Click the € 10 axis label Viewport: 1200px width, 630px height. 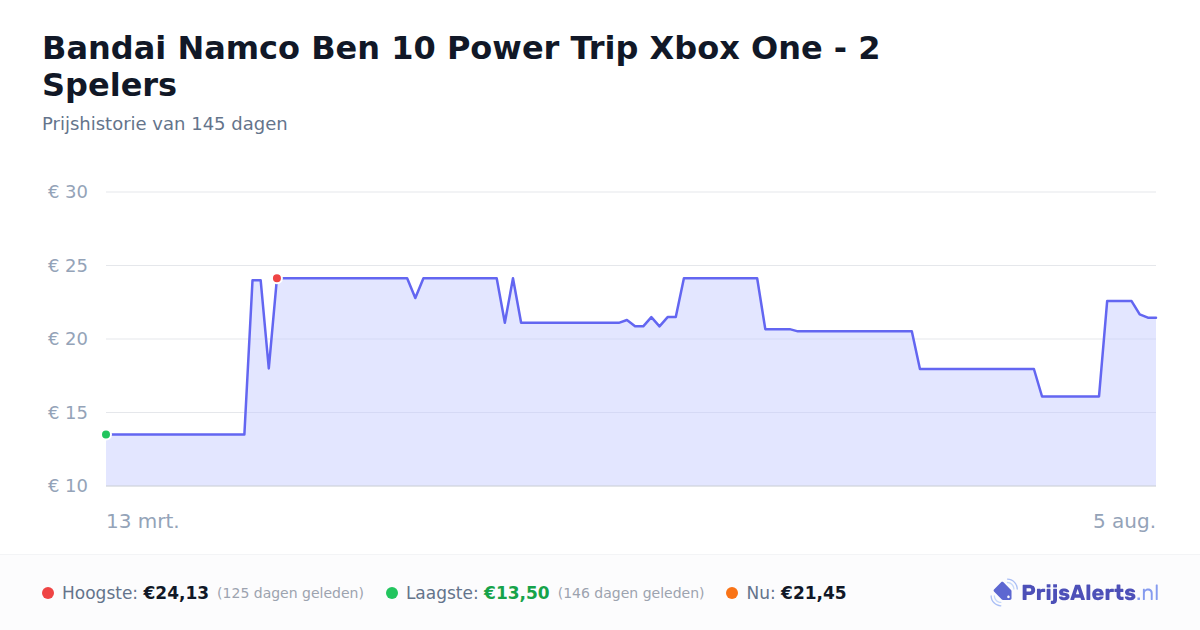click(68, 486)
